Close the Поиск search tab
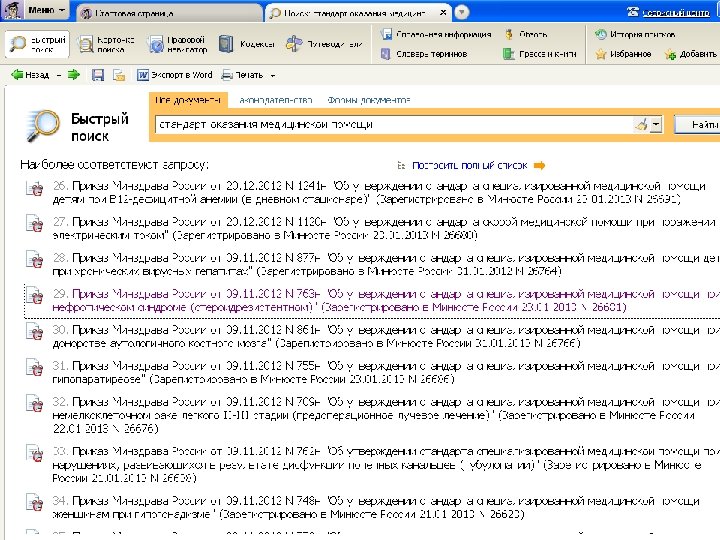Image resolution: width=720 pixels, height=540 pixels. pyautogui.click(x=443, y=12)
